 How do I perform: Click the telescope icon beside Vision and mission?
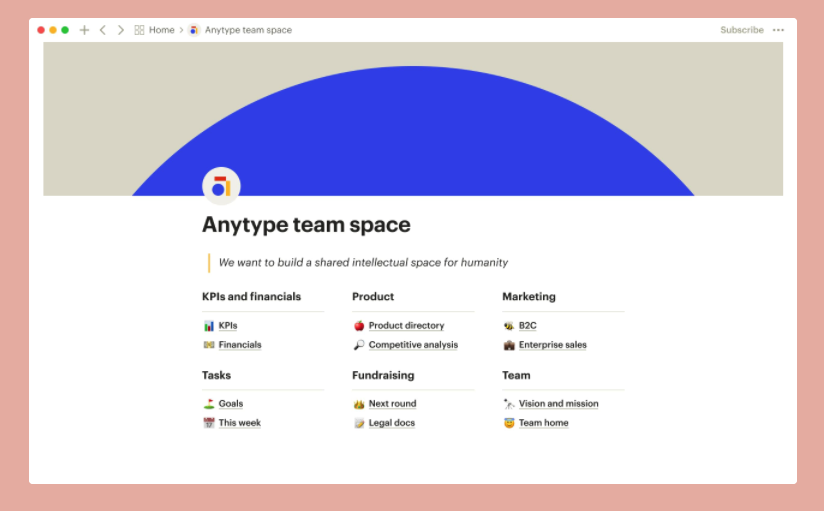point(509,404)
